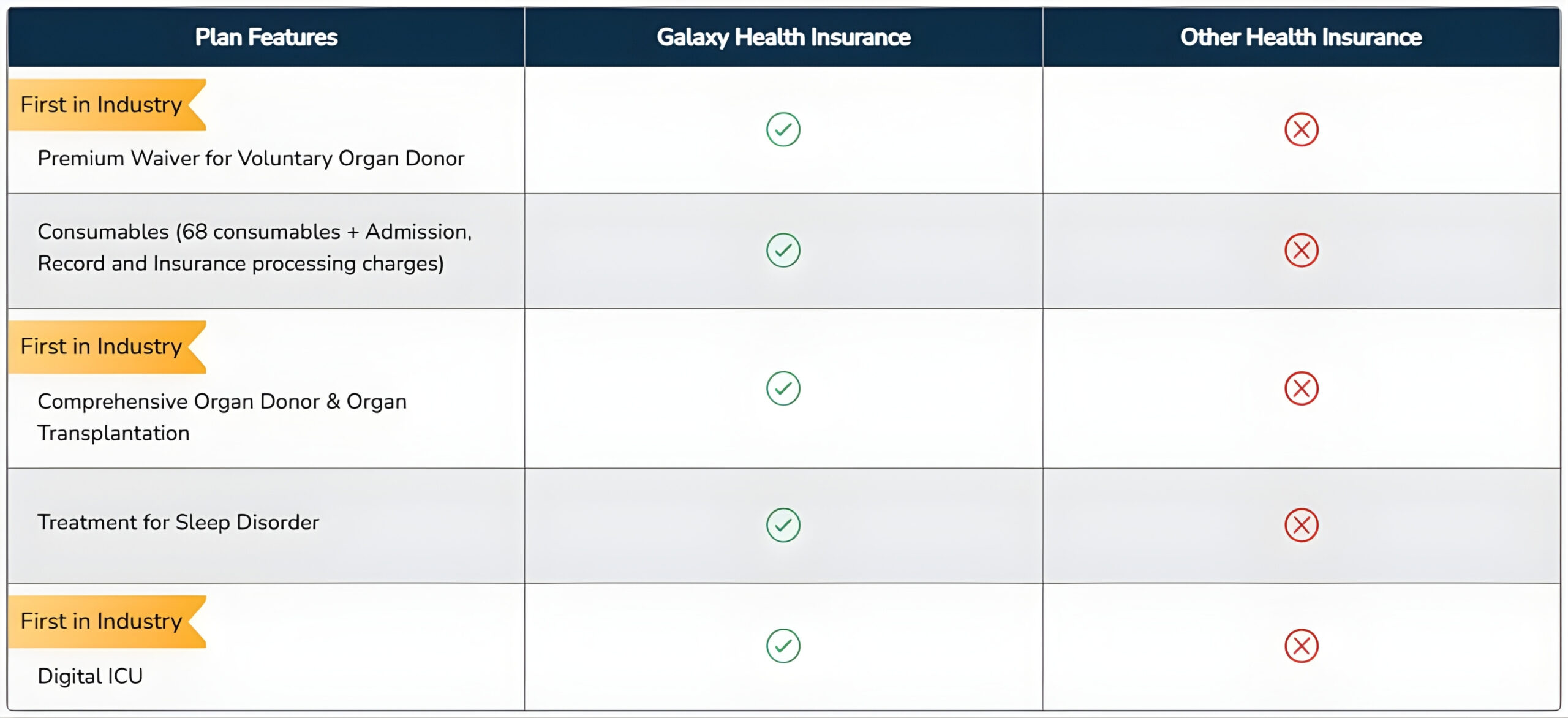Viewport: 1568px width, 718px height.
Task: Click First in Industry badge above Digital ICU
Action: tap(102, 621)
